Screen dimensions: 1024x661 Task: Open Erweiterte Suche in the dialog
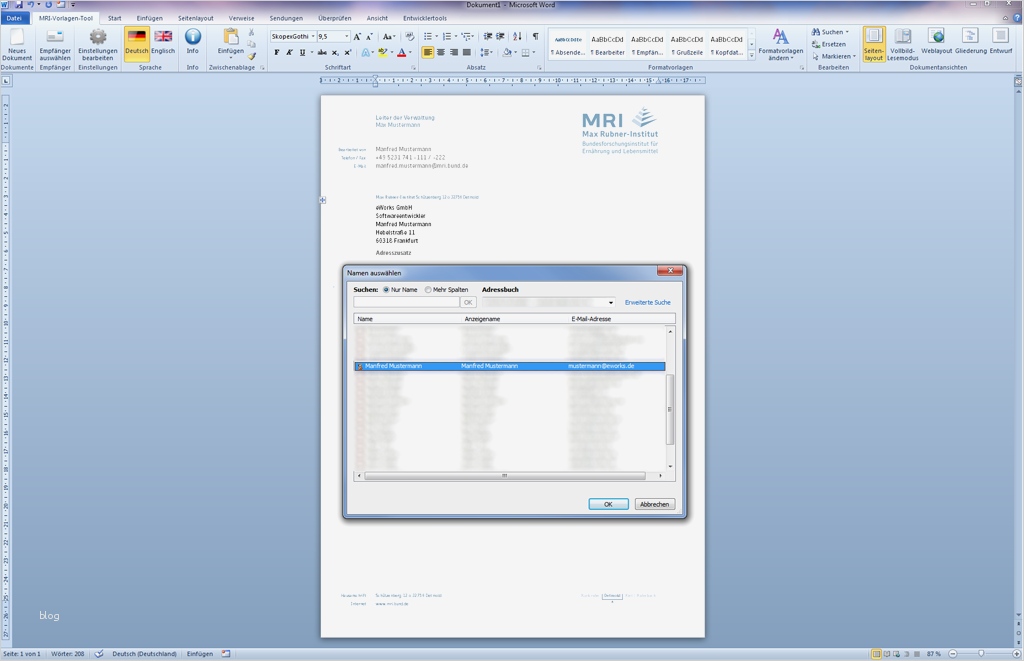point(647,302)
